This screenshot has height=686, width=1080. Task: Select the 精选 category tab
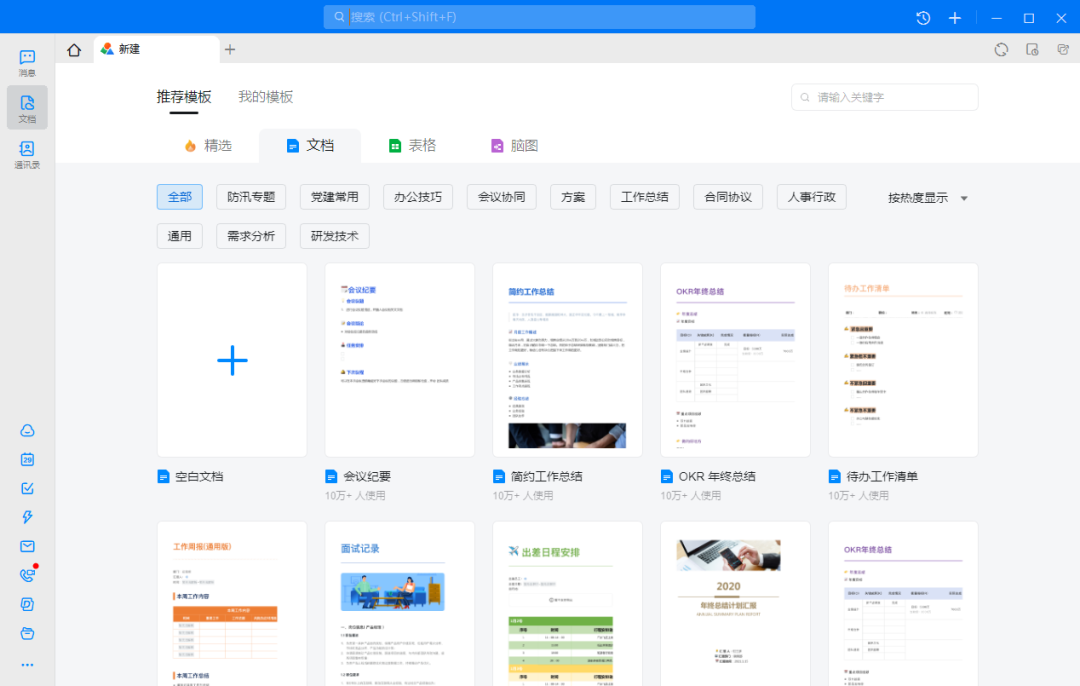pyautogui.click(x=208, y=145)
